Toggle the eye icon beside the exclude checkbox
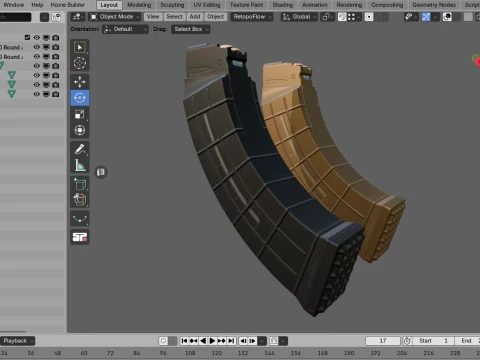The width and height of the screenshot is (480, 360). pyautogui.click(x=37, y=37)
